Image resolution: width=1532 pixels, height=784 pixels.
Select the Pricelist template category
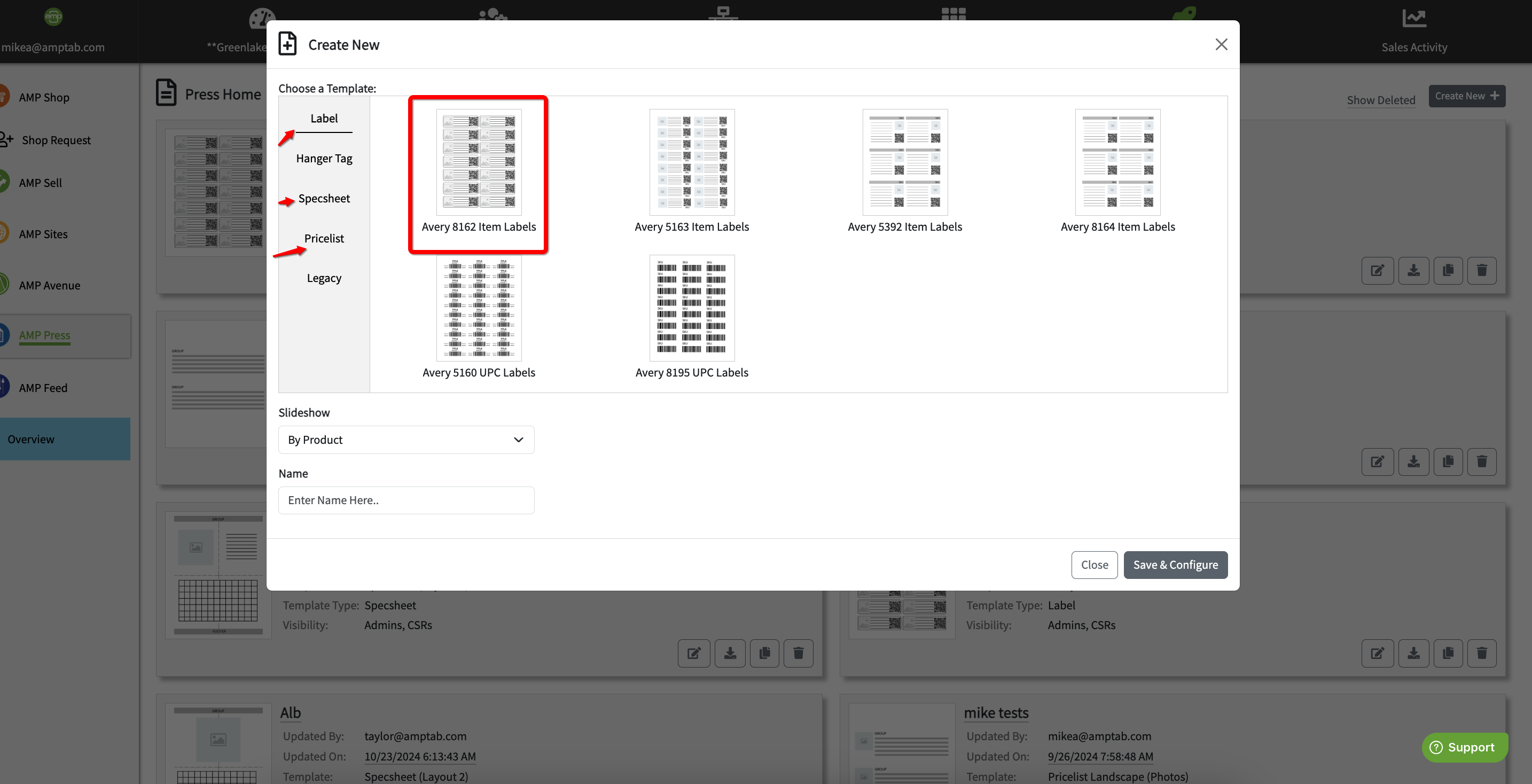[x=324, y=238]
